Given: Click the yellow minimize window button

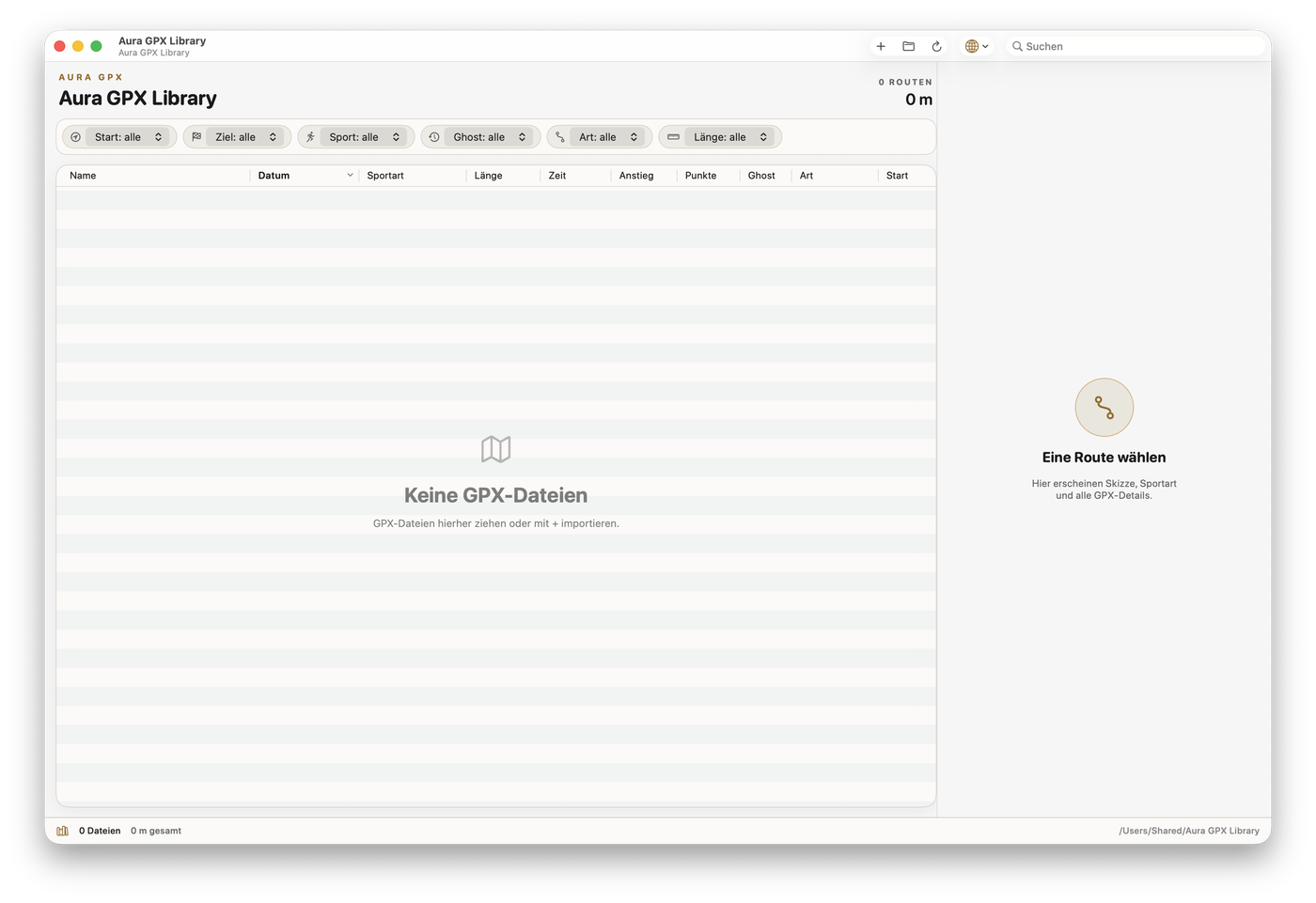Looking at the screenshot, I should 78,46.
